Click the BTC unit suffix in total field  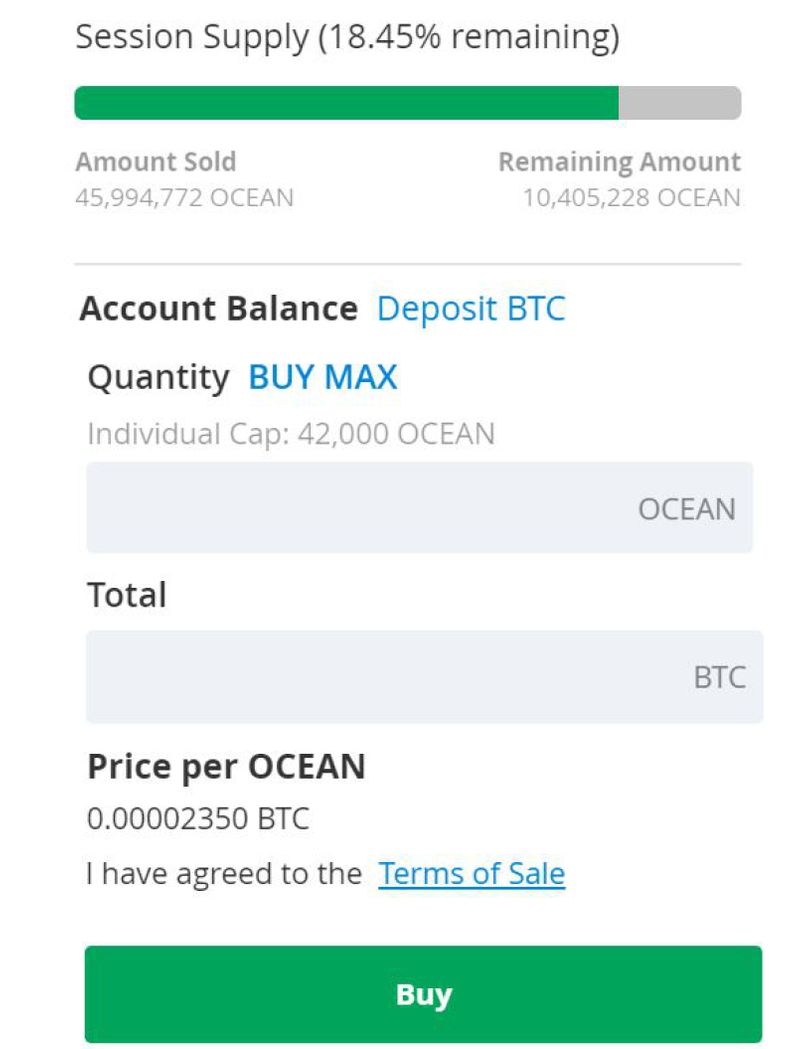[719, 677]
